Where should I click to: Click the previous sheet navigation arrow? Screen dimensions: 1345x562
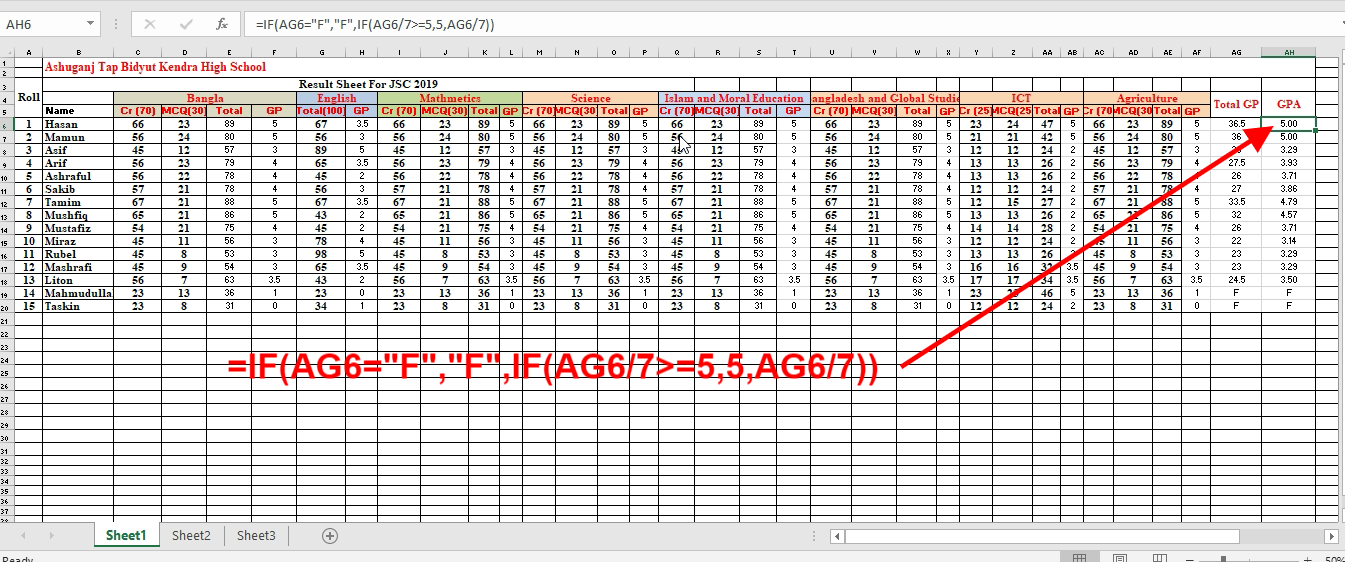point(23,536)
